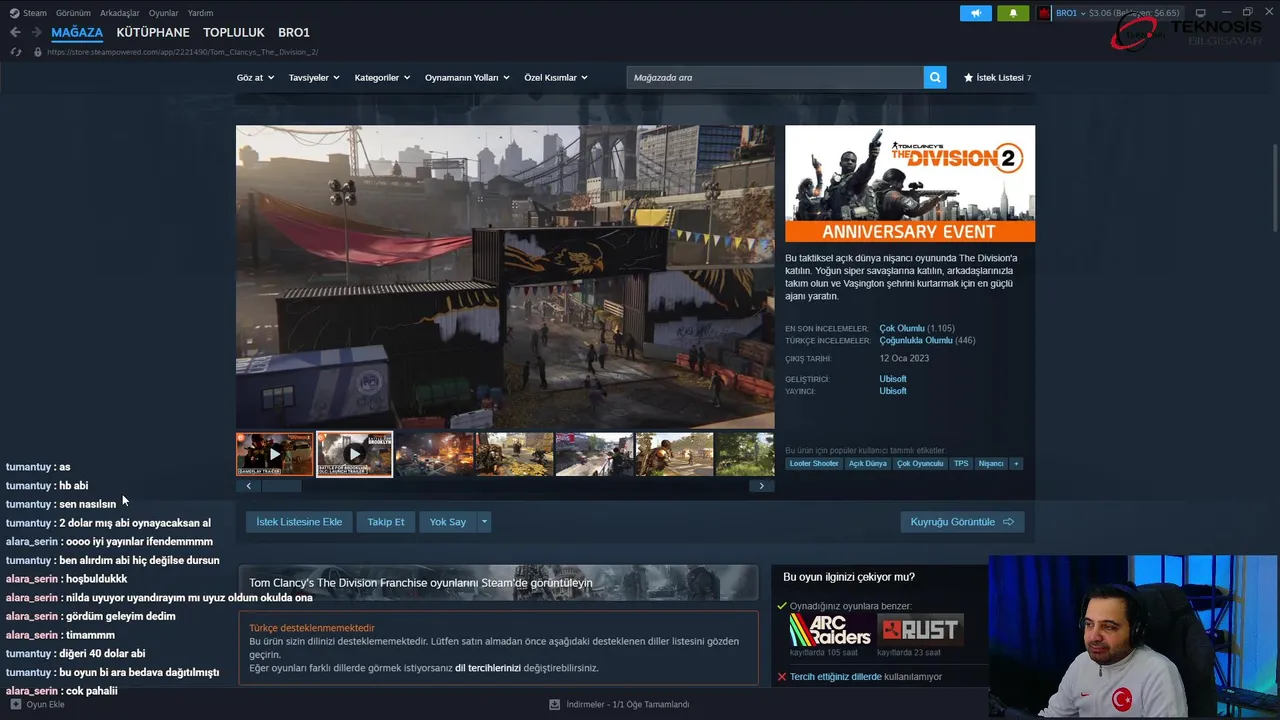This screenshot has height=720, width=1280.
Task: Select the Looter Shooter tag
Action: [814, 464]
